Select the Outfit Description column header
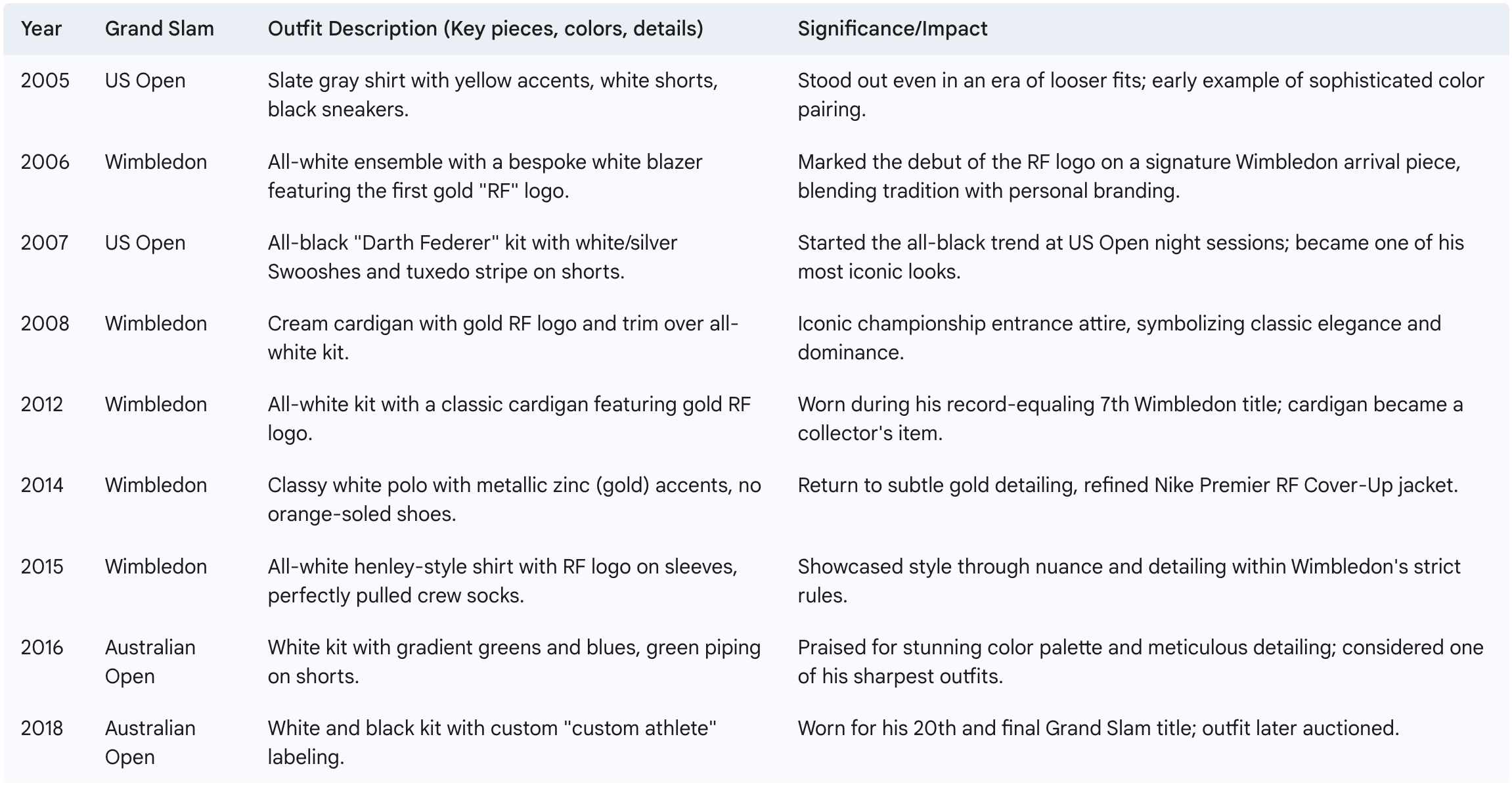This screenshot has height=787, width=1512. (485, 29)
